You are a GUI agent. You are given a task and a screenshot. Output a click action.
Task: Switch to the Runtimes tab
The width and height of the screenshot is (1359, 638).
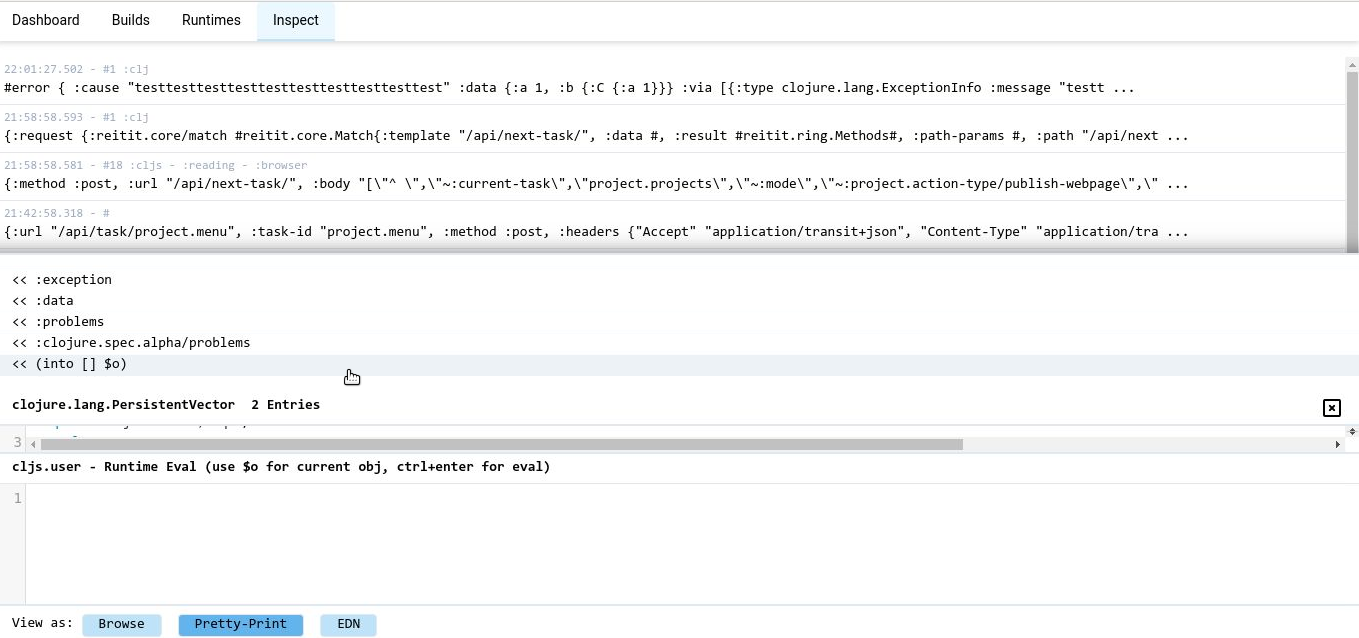(210, 20)
